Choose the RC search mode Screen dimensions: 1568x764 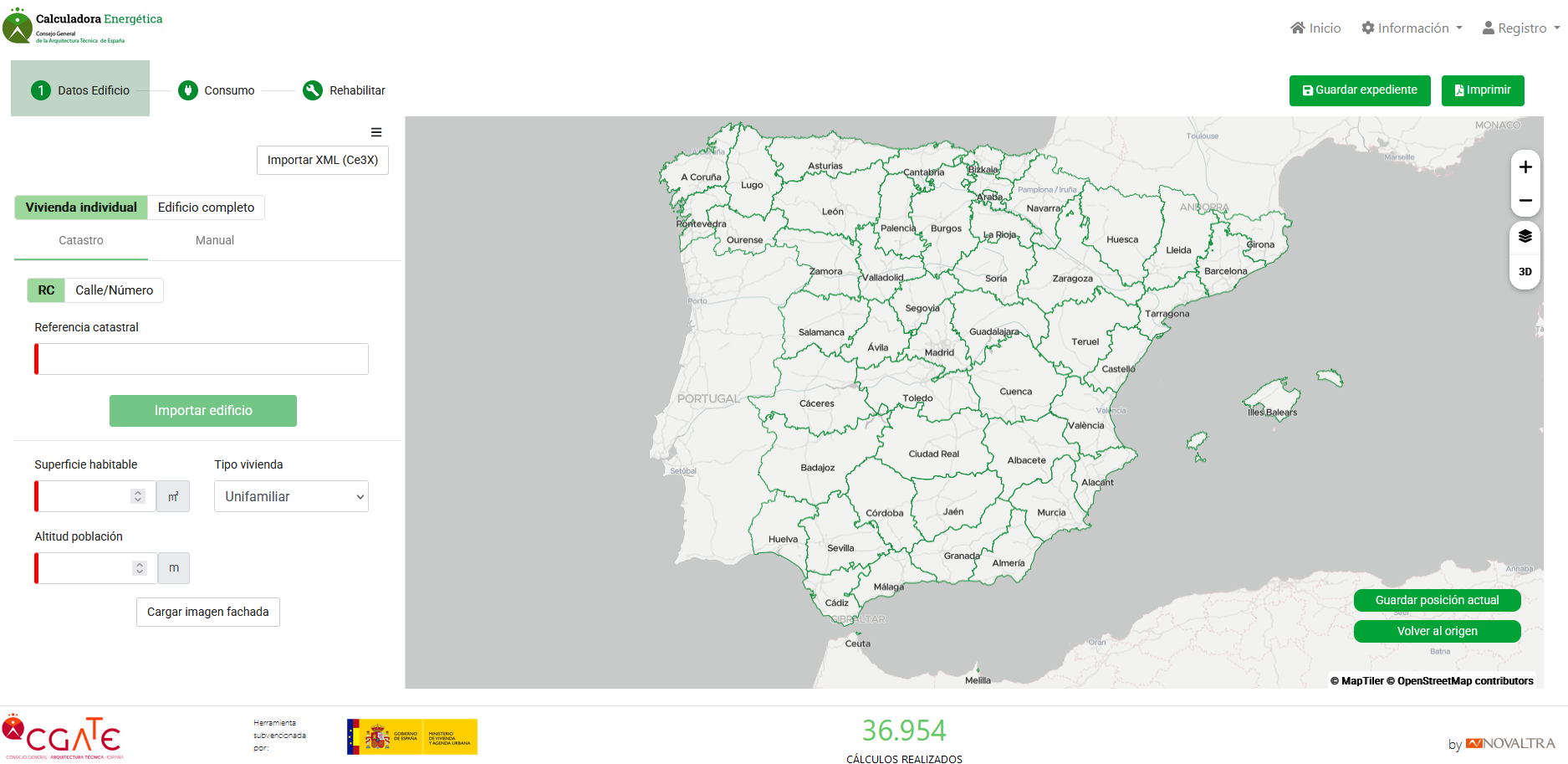tap(46, 290)
